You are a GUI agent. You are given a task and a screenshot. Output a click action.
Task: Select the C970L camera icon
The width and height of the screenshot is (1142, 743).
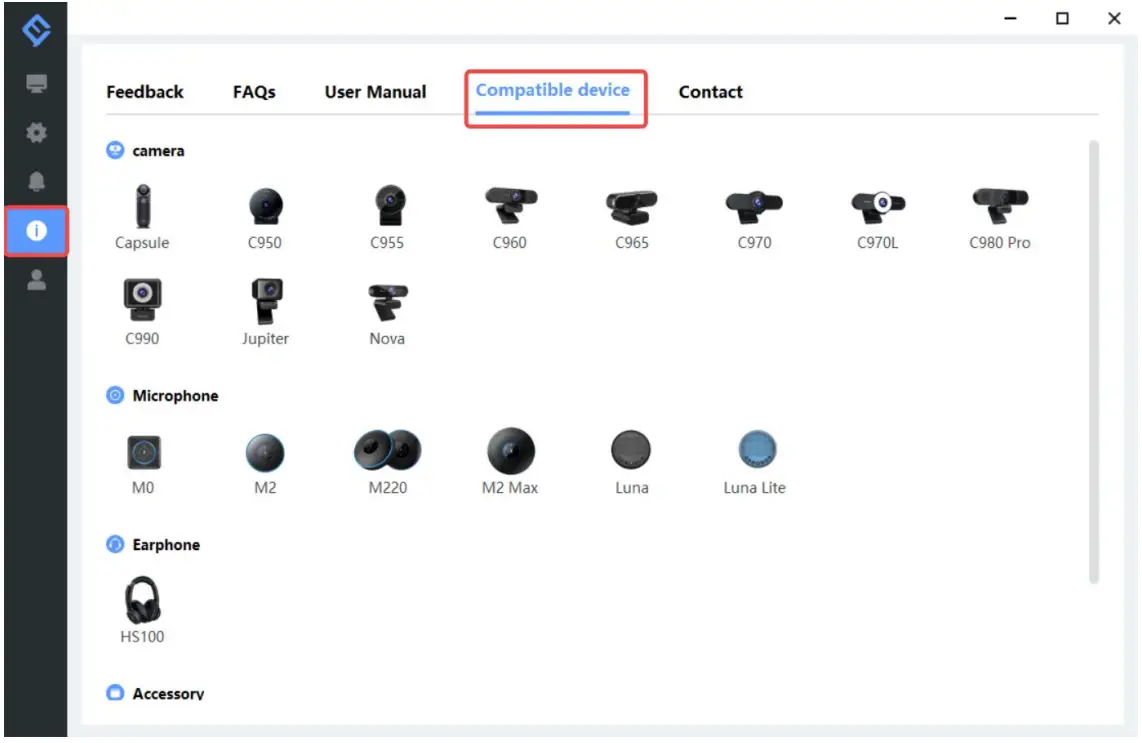[878, 208]
